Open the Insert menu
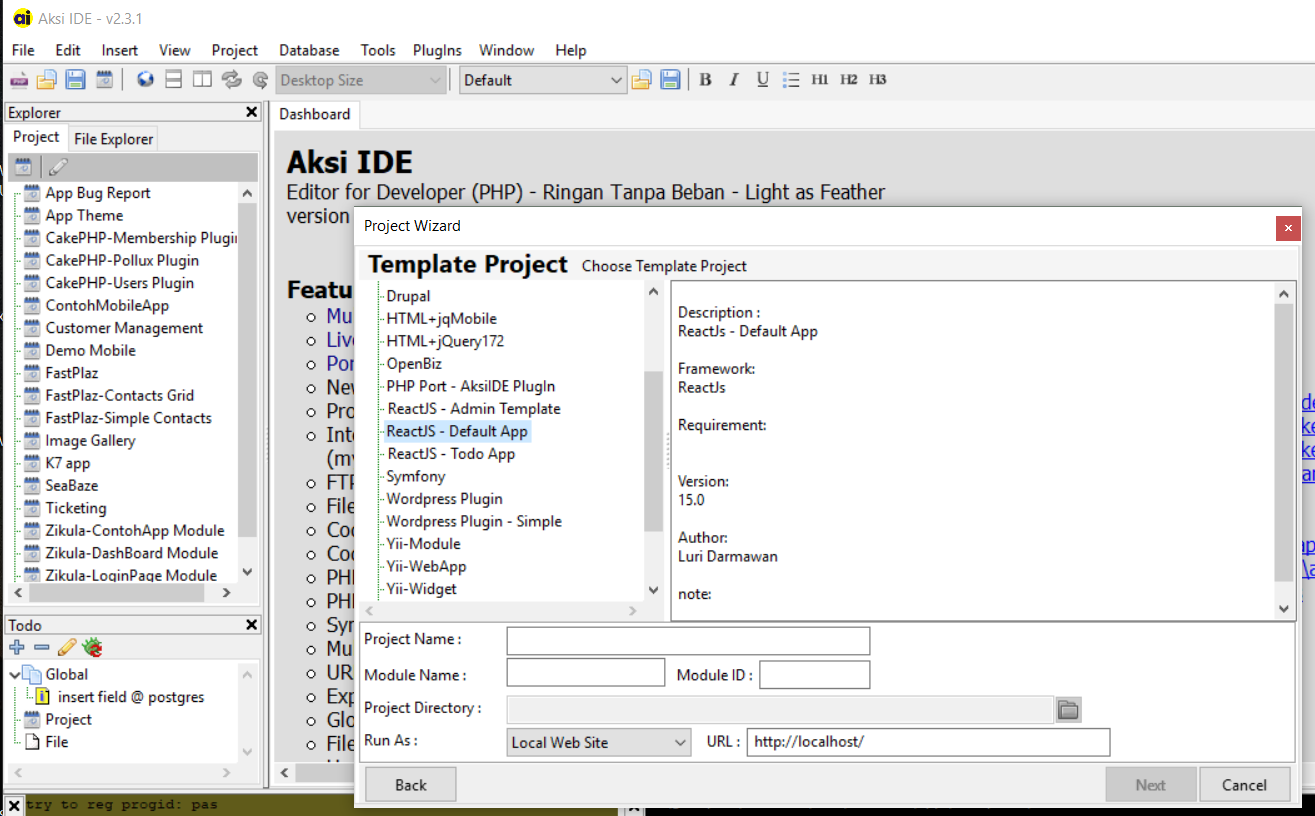This screenshot has height=816, width=1315. tap(120, 50)
